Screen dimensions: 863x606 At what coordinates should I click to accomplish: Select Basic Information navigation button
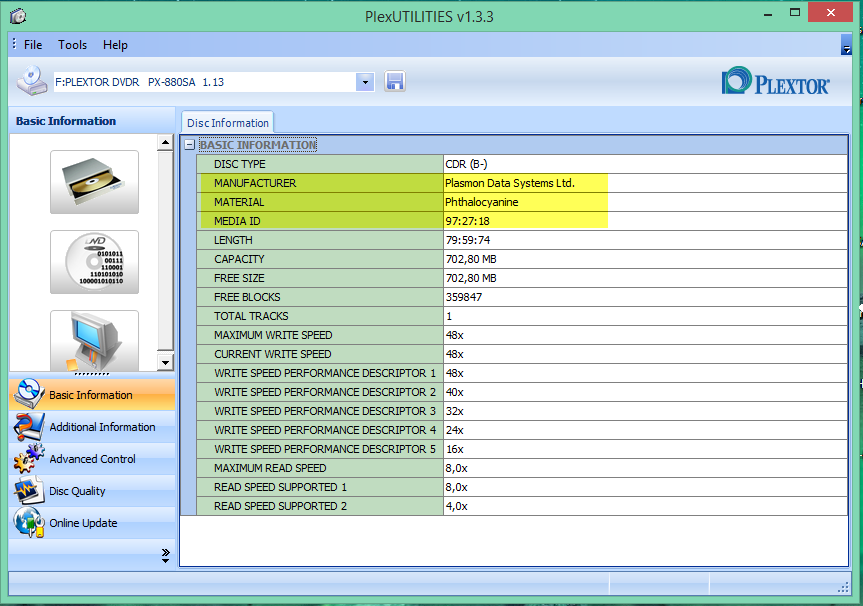92,395
